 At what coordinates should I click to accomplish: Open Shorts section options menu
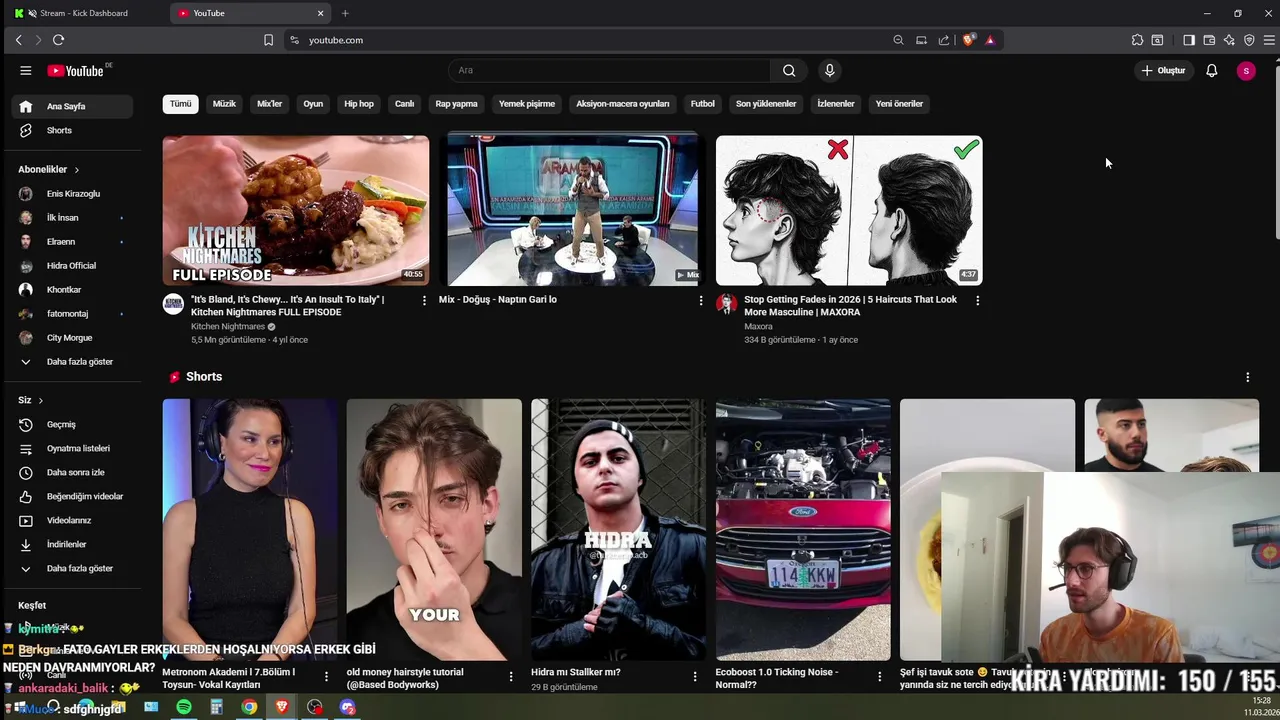1247,377
